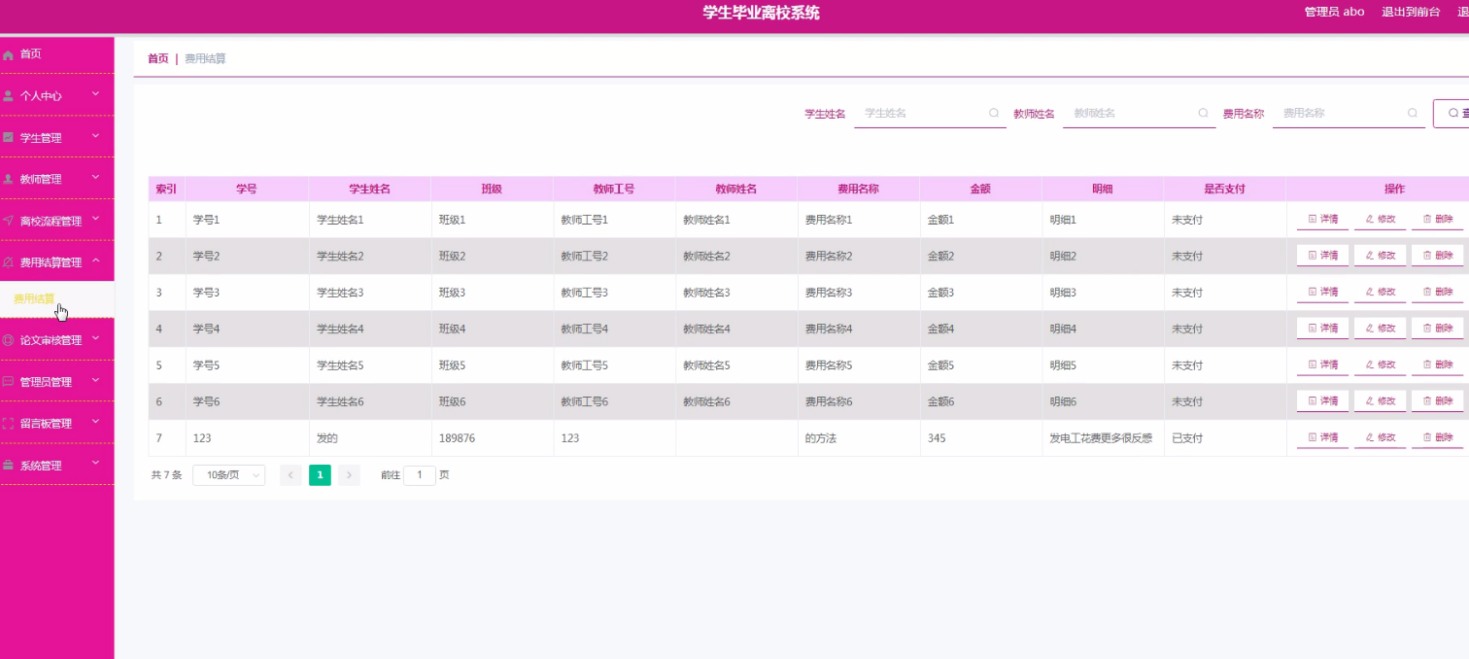Screen dimensions: 1469x659
Task: Click the 前往 page number input field
Action: coord(419,476)
